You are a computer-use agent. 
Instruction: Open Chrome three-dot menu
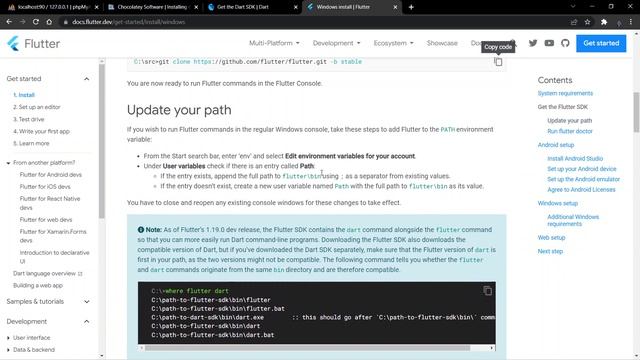pyautogui.click(x=631, y=22)
